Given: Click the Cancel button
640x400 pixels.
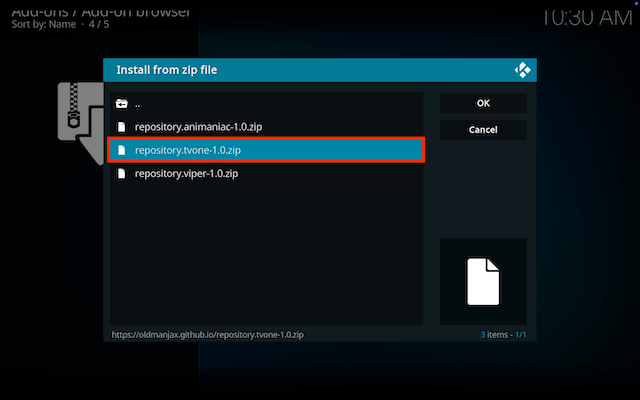Looking at the screenshot, I should (483, 130).
